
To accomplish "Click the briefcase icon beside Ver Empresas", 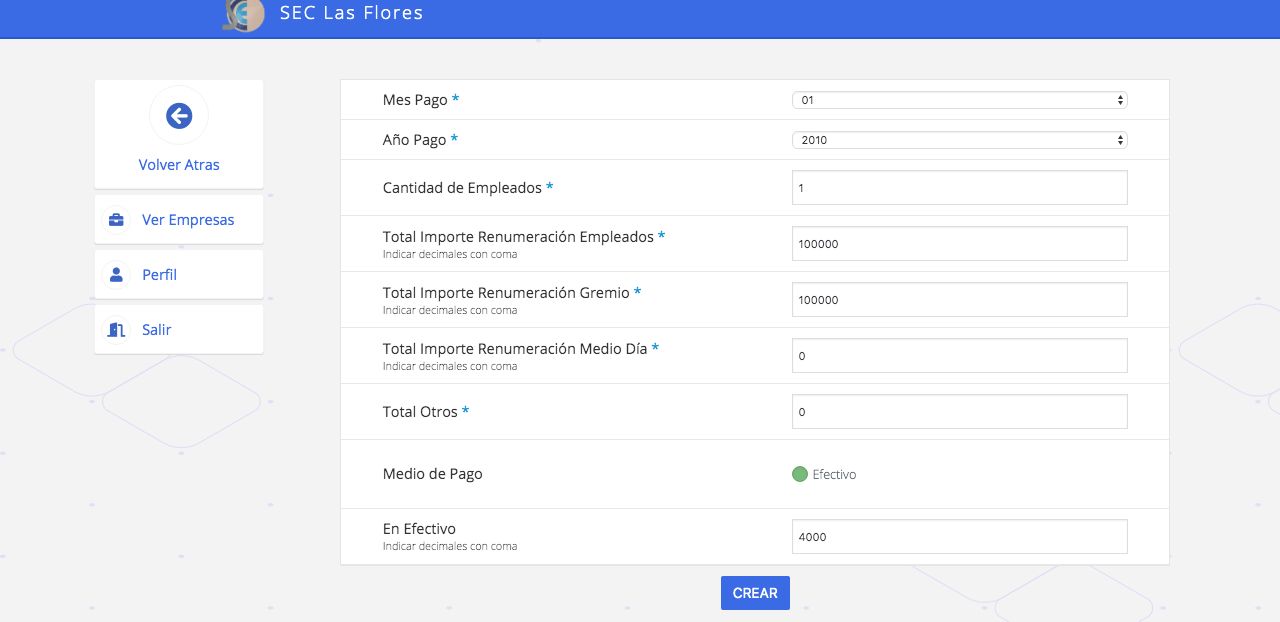I will (117, 220).
